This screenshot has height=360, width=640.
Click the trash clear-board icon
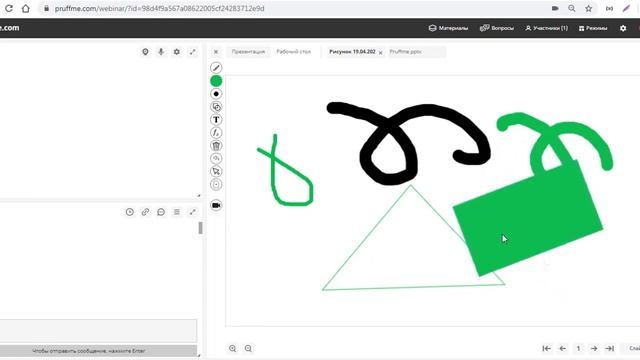[x=216, y=146]
